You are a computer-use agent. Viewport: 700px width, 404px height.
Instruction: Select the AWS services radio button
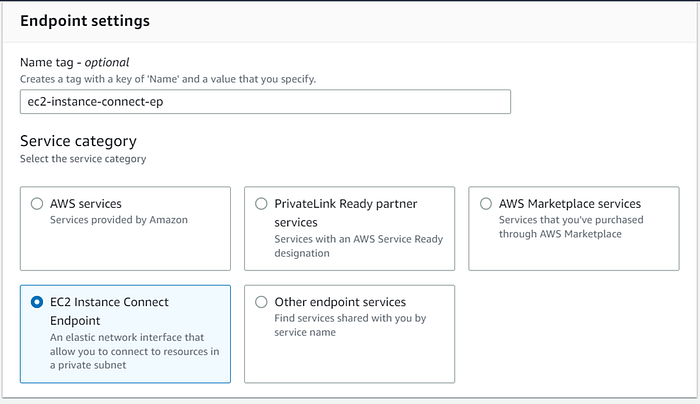point(37,204)
